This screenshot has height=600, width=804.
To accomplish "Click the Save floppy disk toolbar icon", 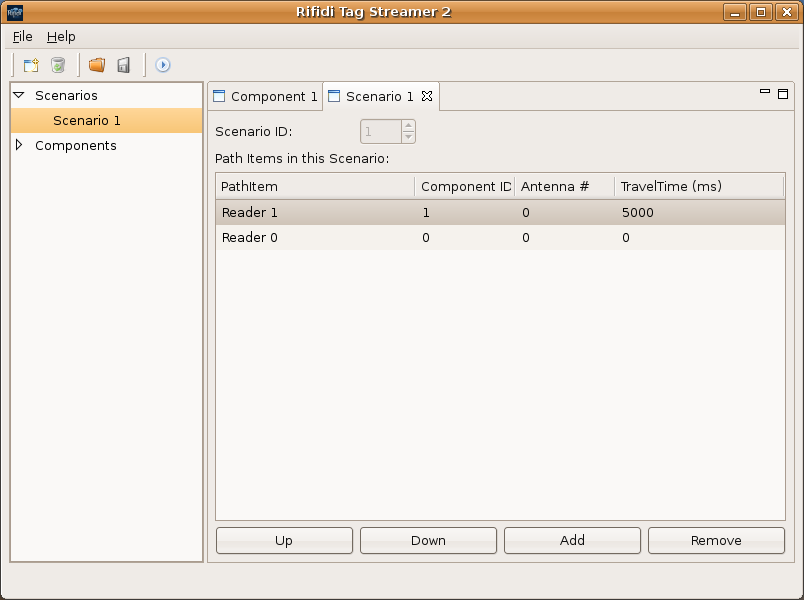I will (x=124, y=65).
